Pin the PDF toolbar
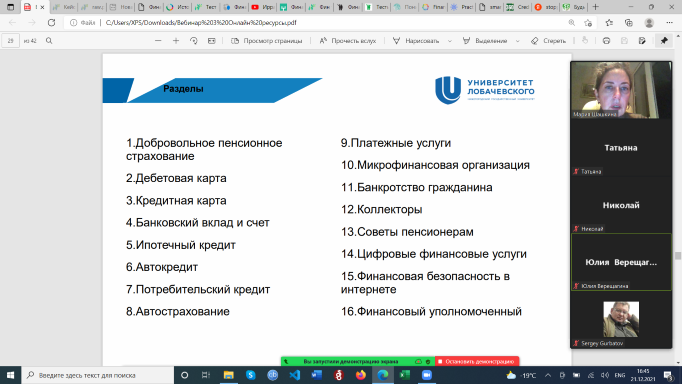This screenshot has height=384, width=682. click(664, 40)
